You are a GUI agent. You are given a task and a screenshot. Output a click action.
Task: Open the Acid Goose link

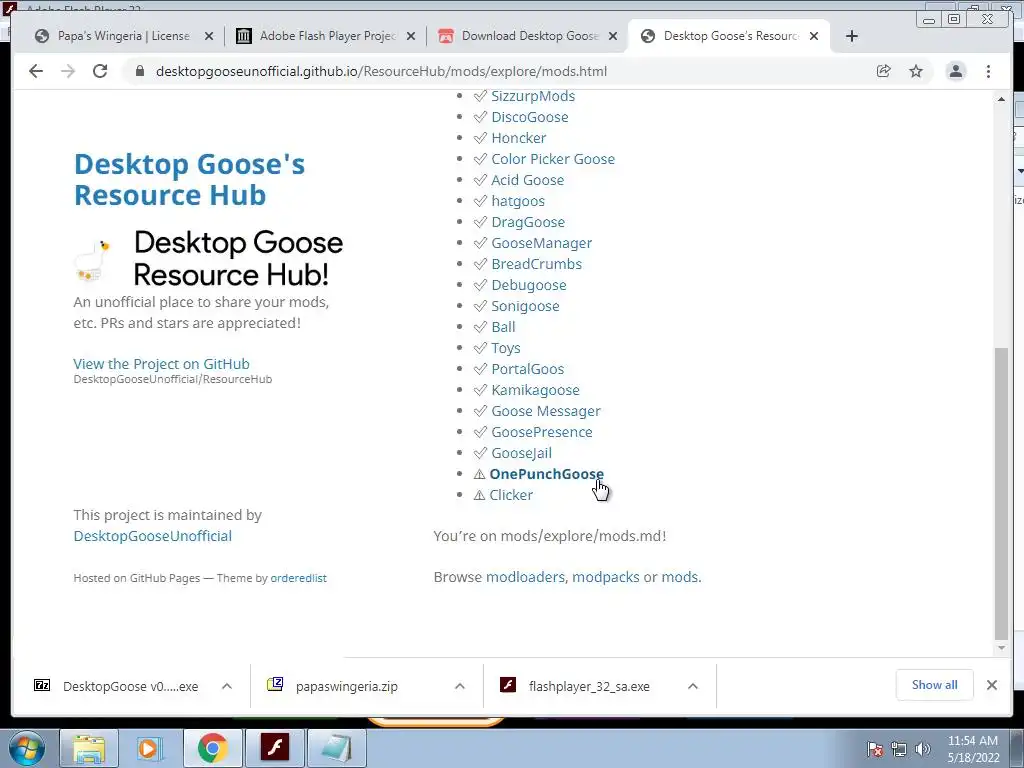pos(528,180)
